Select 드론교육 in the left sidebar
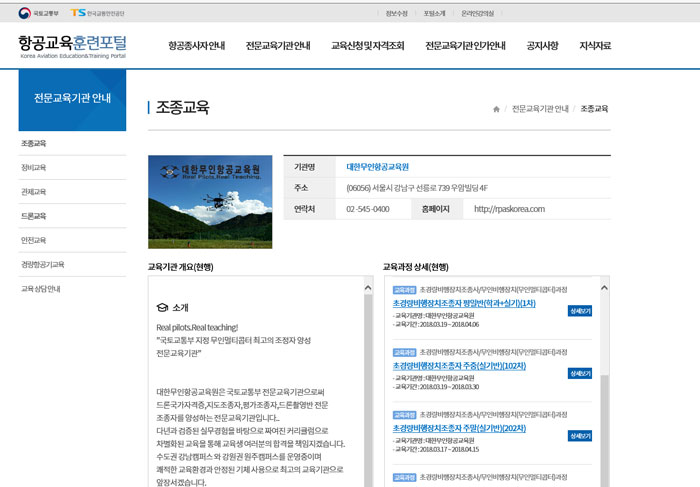 [x=34, y=216]
